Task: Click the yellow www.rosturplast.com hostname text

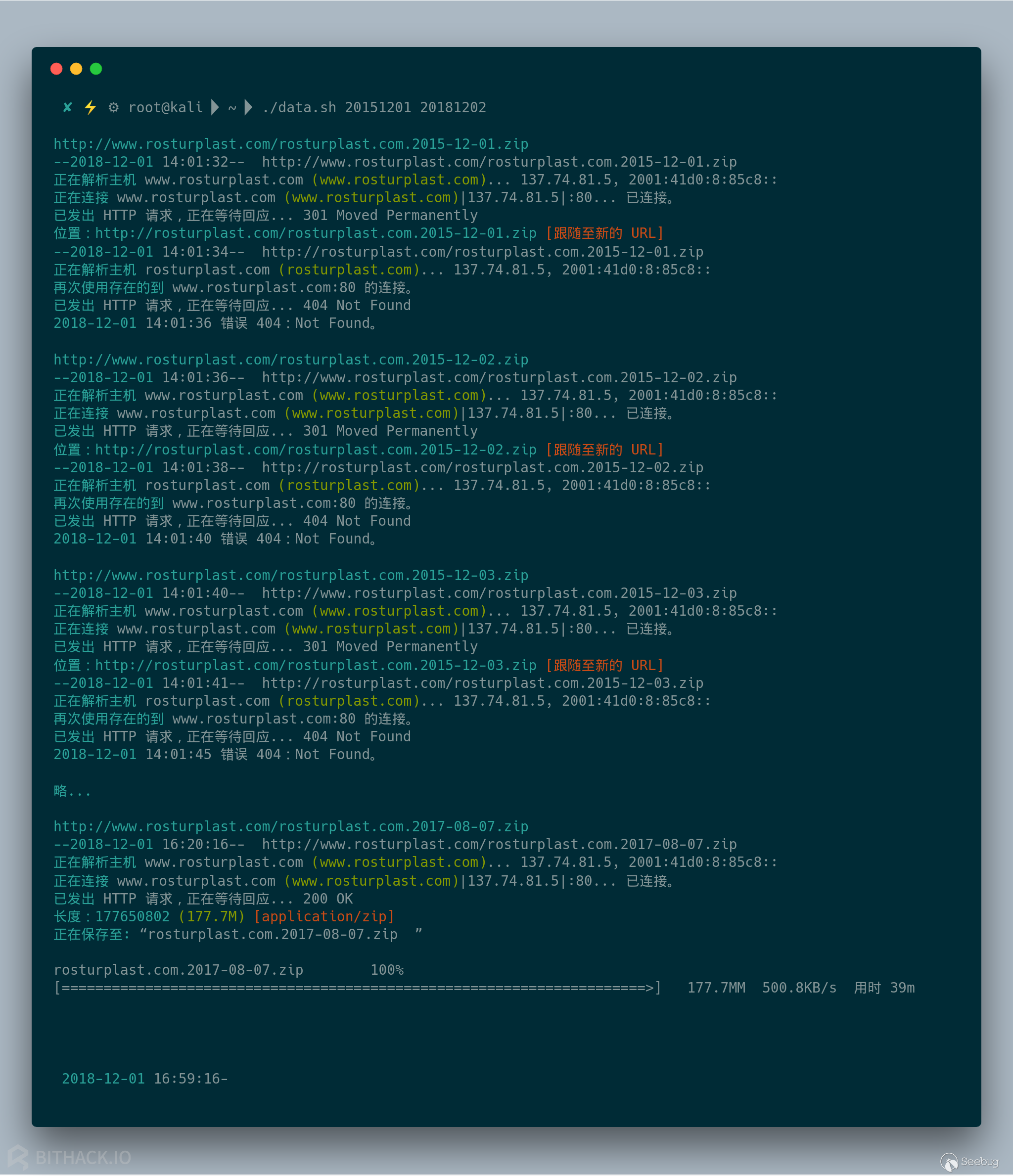Action: pyautogui.click(x=398, y=180)
